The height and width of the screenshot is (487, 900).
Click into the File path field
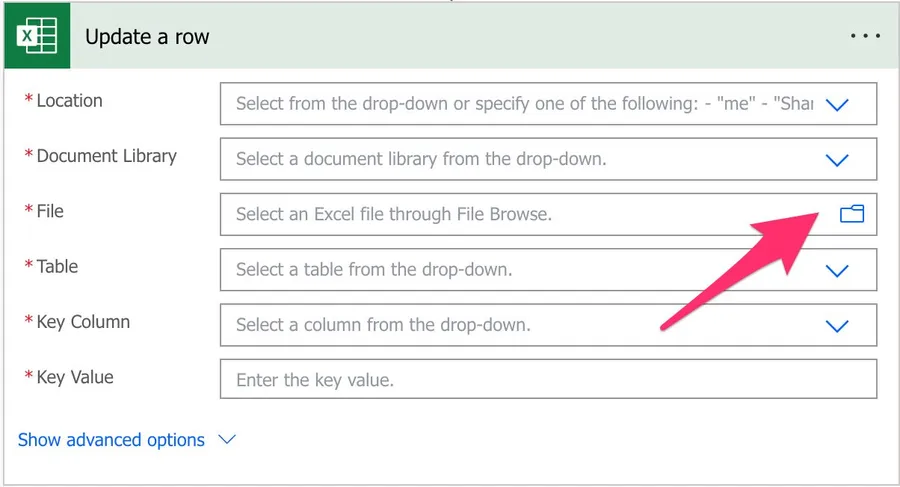pyautogui.click(x=520, y=214)
